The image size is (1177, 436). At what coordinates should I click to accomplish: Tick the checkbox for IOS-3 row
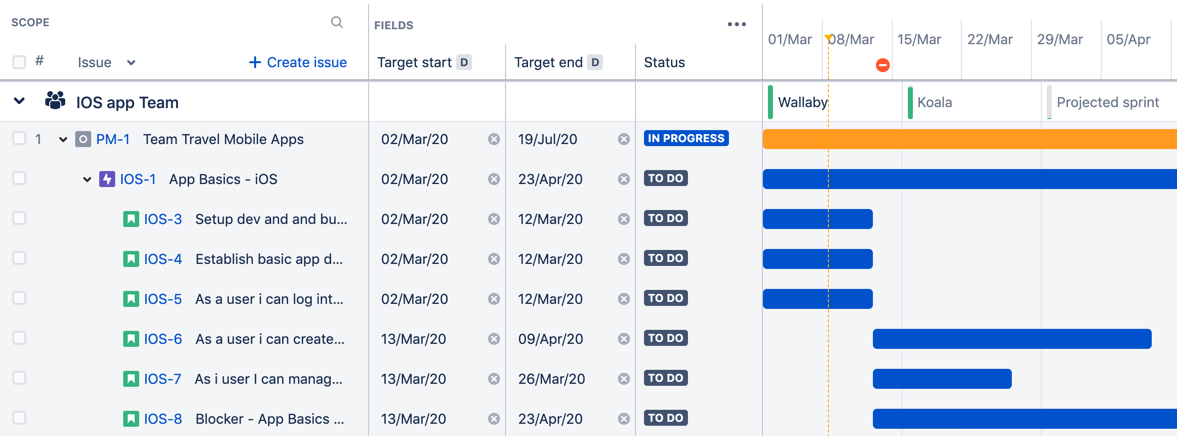tap(20, 218)
